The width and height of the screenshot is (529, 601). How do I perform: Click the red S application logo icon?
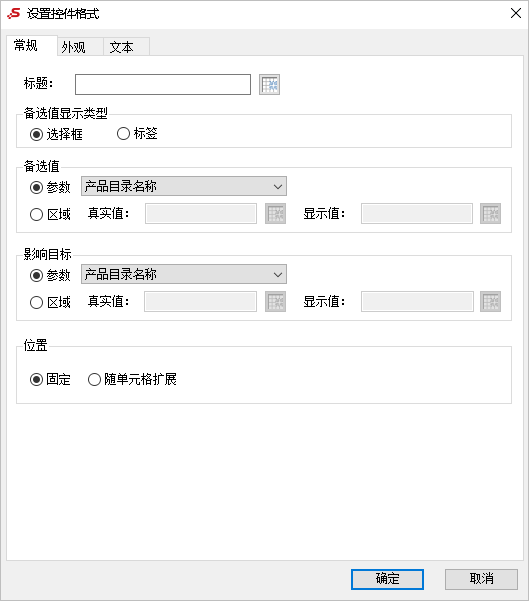14,13
